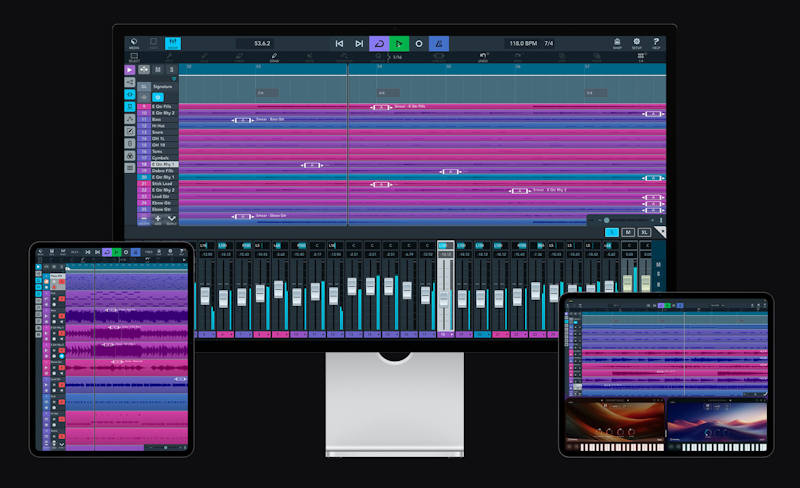Open the Shop
This screenshot has width=800, height=488.
coord(617,44)
